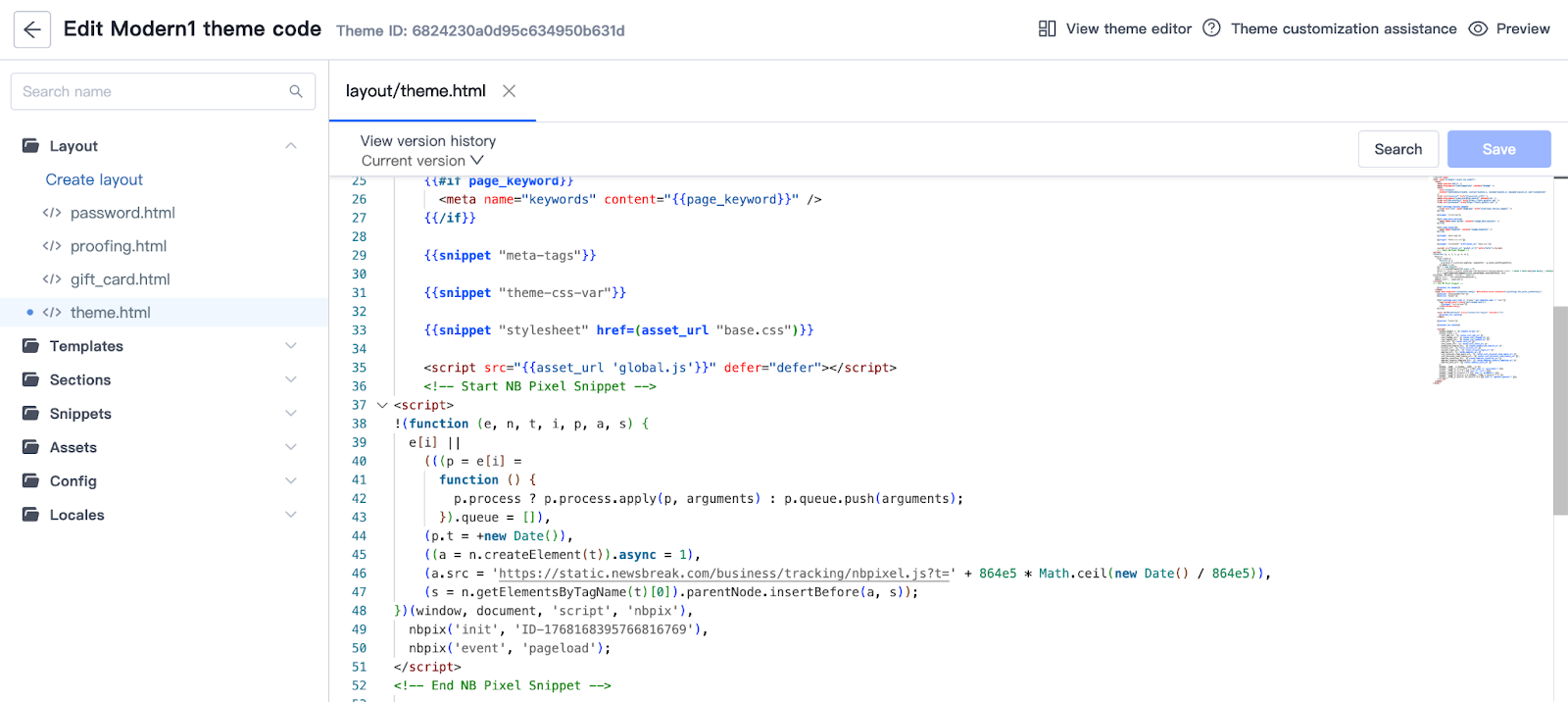Screen dimensions: 1568x702
Task: Expand the Sections folder chevron
Action: click(x=291, y=379)
